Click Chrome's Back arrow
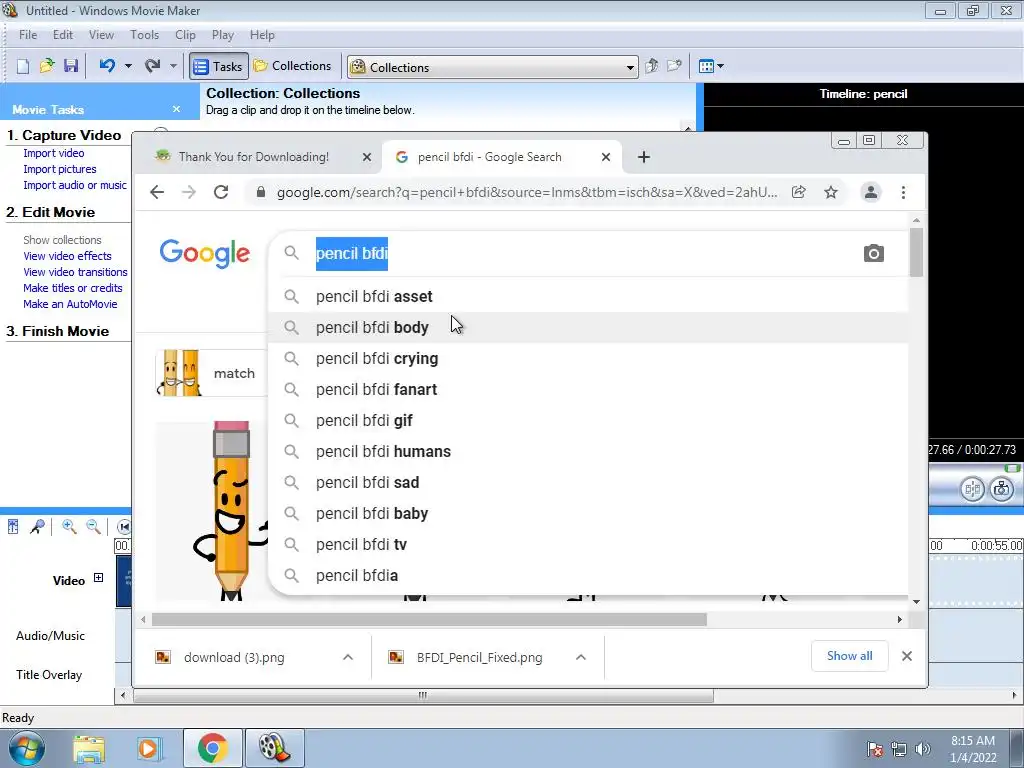The width and height of the screenshot is (1024, 768). 157,192
